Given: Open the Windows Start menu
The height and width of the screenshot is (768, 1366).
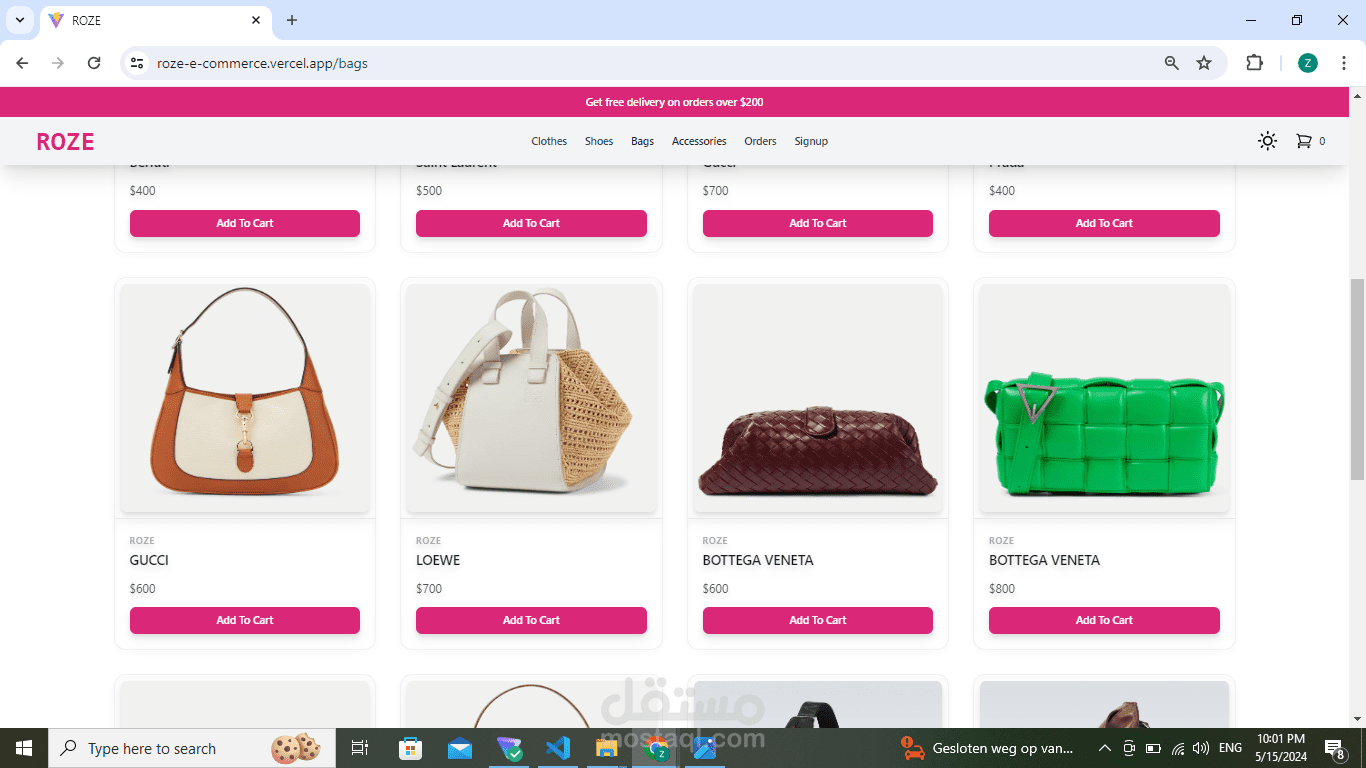Looking at the screenshot, I should click(x=24, y=748).
